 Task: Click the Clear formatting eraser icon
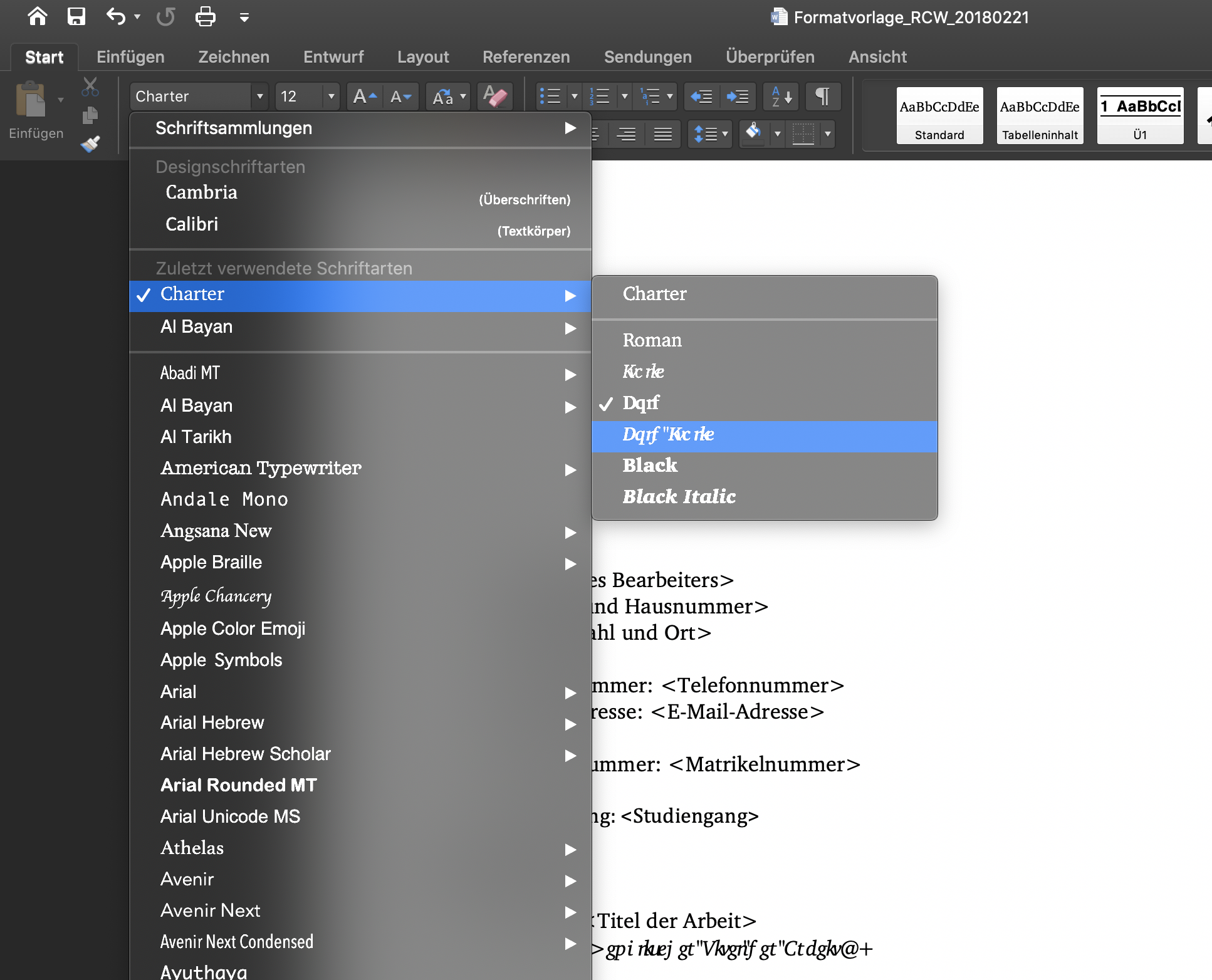(495, 96)
